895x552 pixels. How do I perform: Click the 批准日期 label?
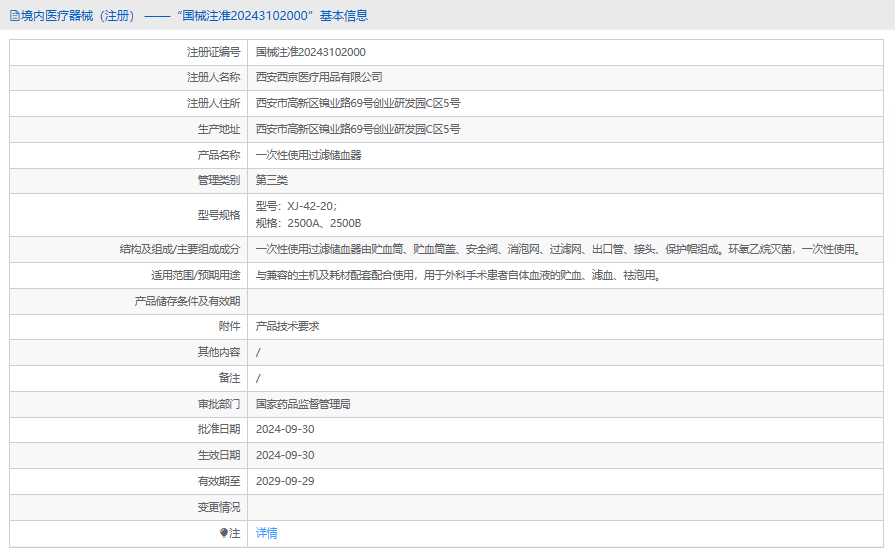(x=219, y=429)
